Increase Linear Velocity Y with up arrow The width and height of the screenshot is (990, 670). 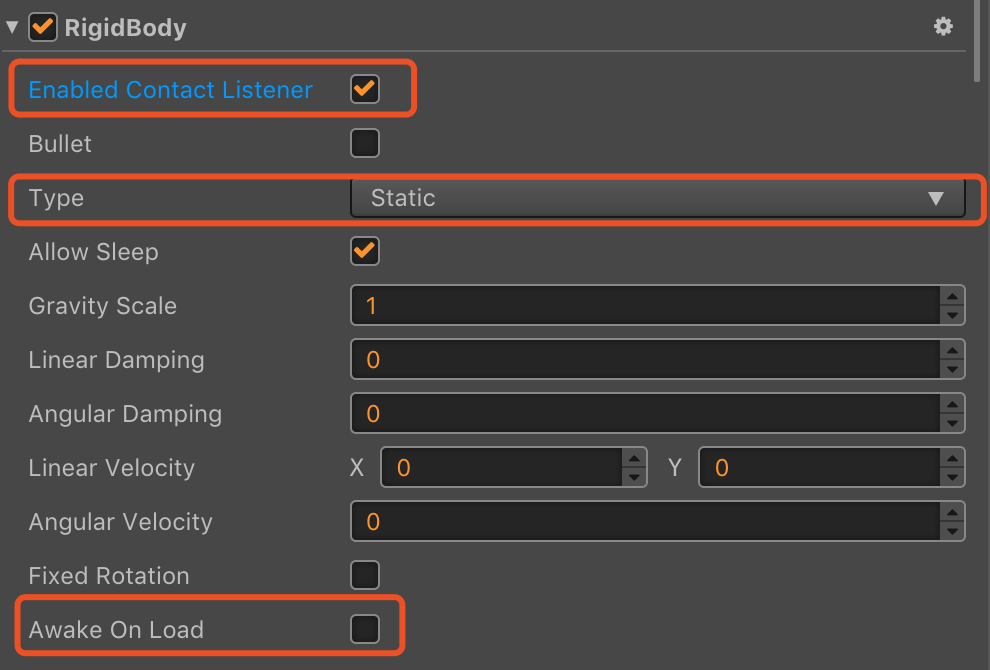[952, 458]
